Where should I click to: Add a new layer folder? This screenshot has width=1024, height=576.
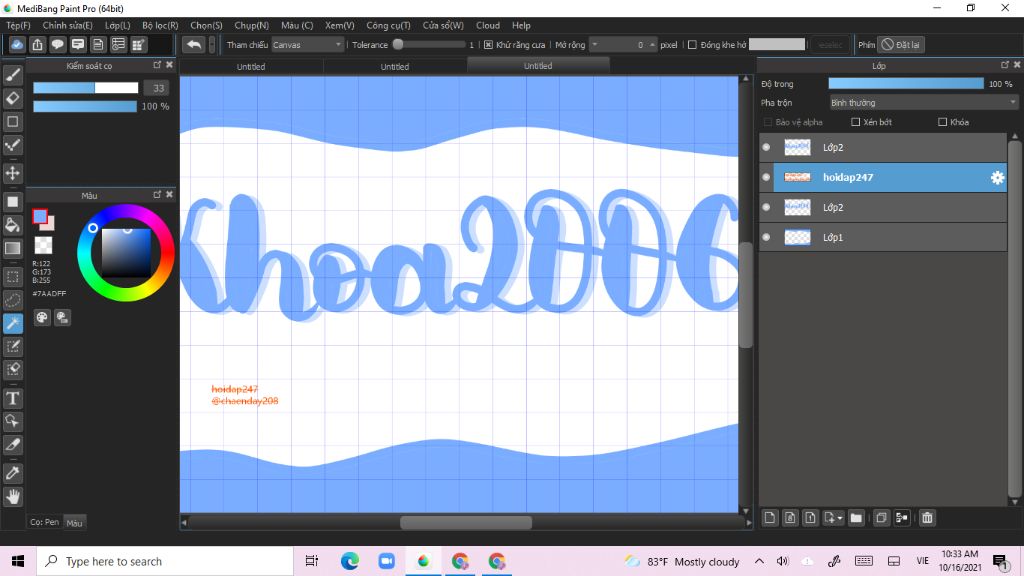pyautogui.click(x=856, y=518)
